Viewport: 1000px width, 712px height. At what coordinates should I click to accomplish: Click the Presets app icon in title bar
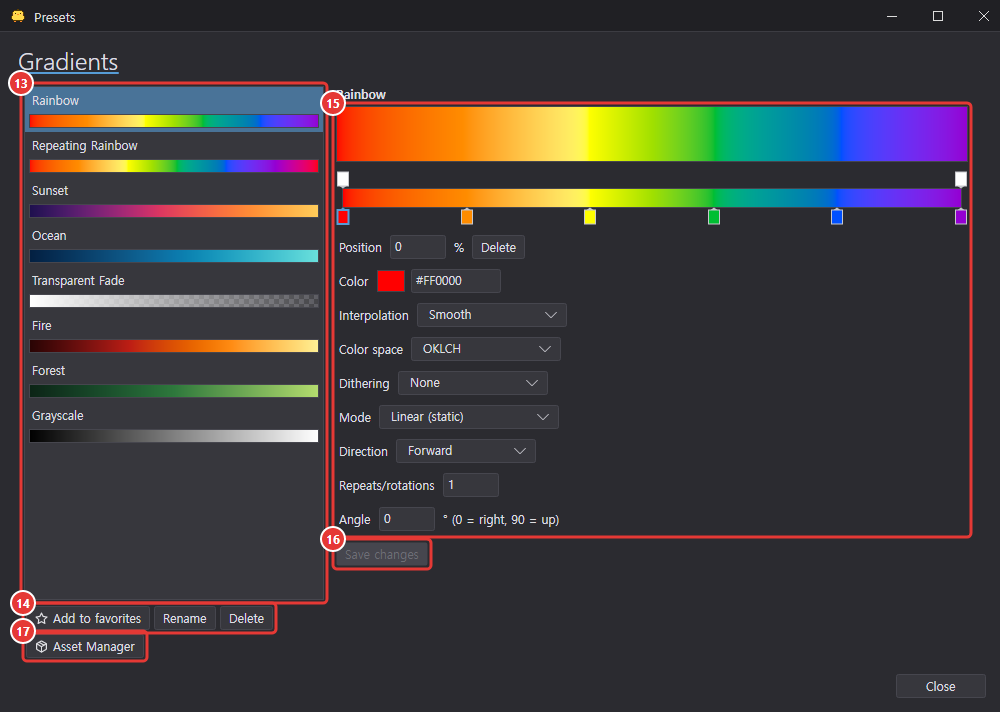(x=18, y=17)
